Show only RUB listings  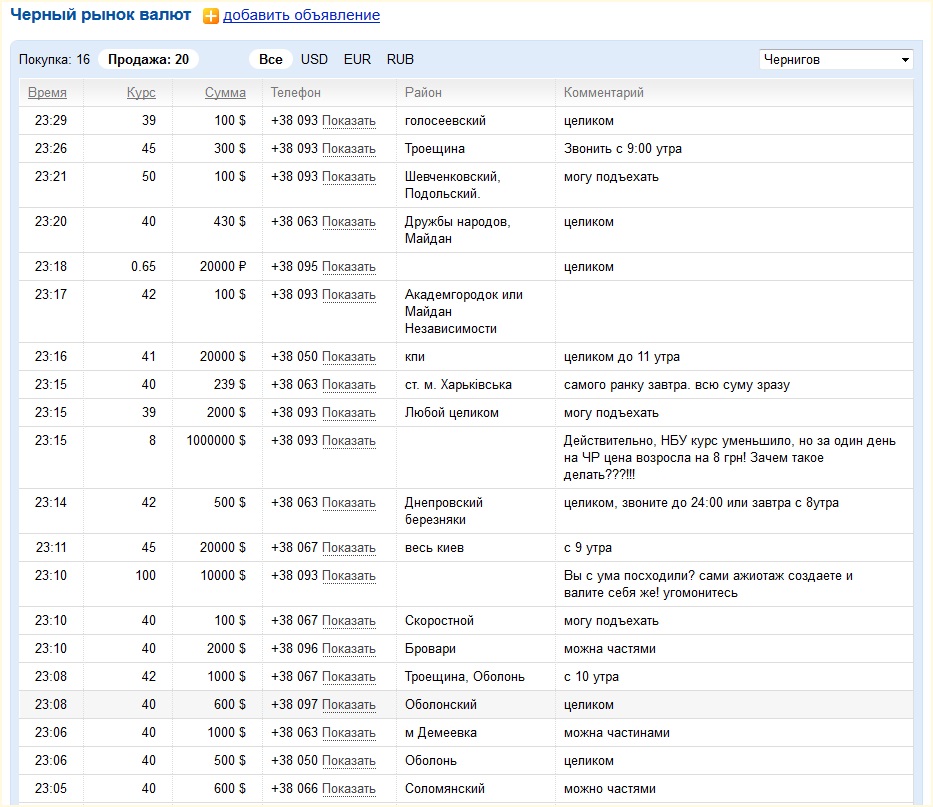coord(400,59)
